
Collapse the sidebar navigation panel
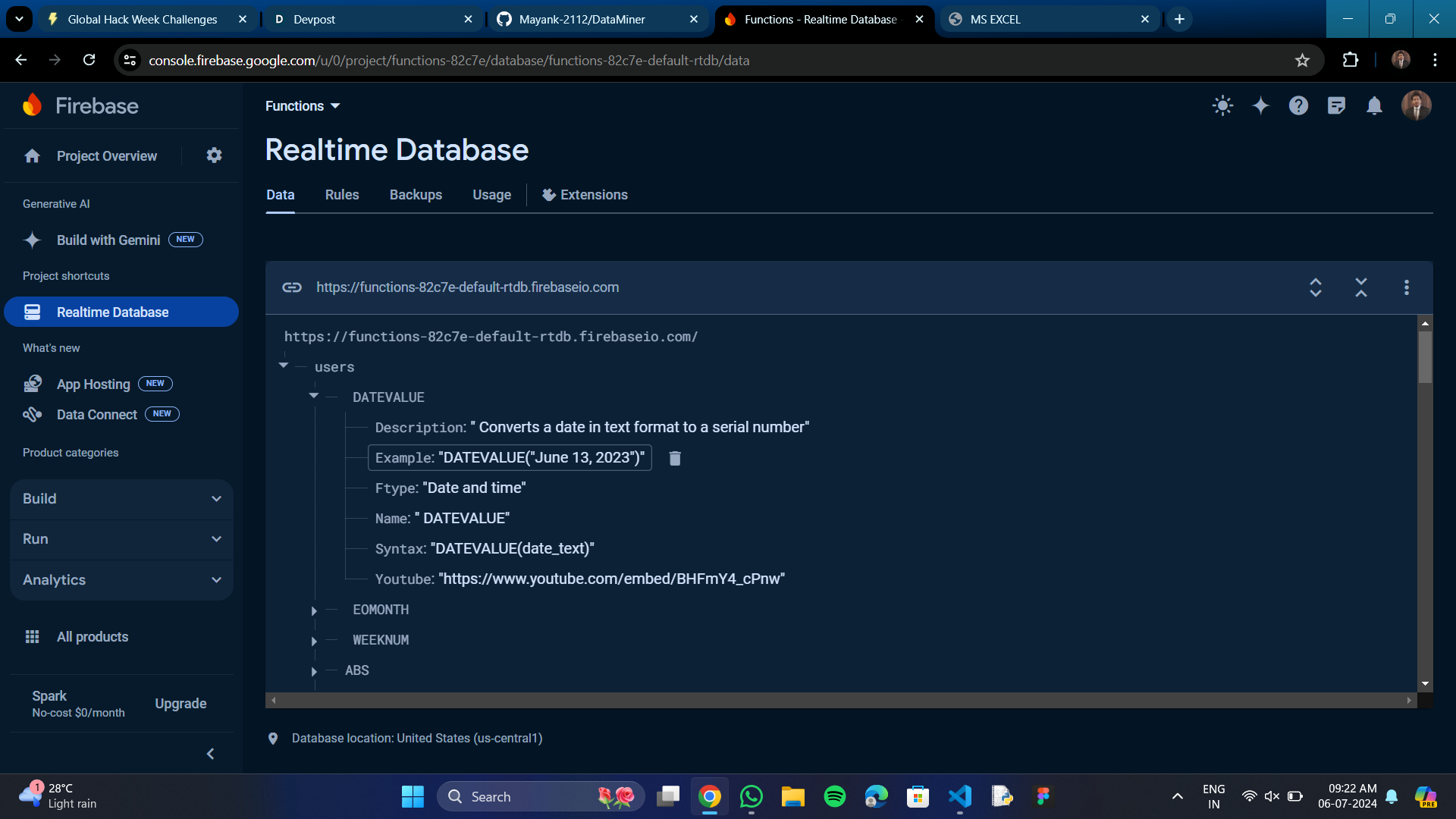point(211,754)
